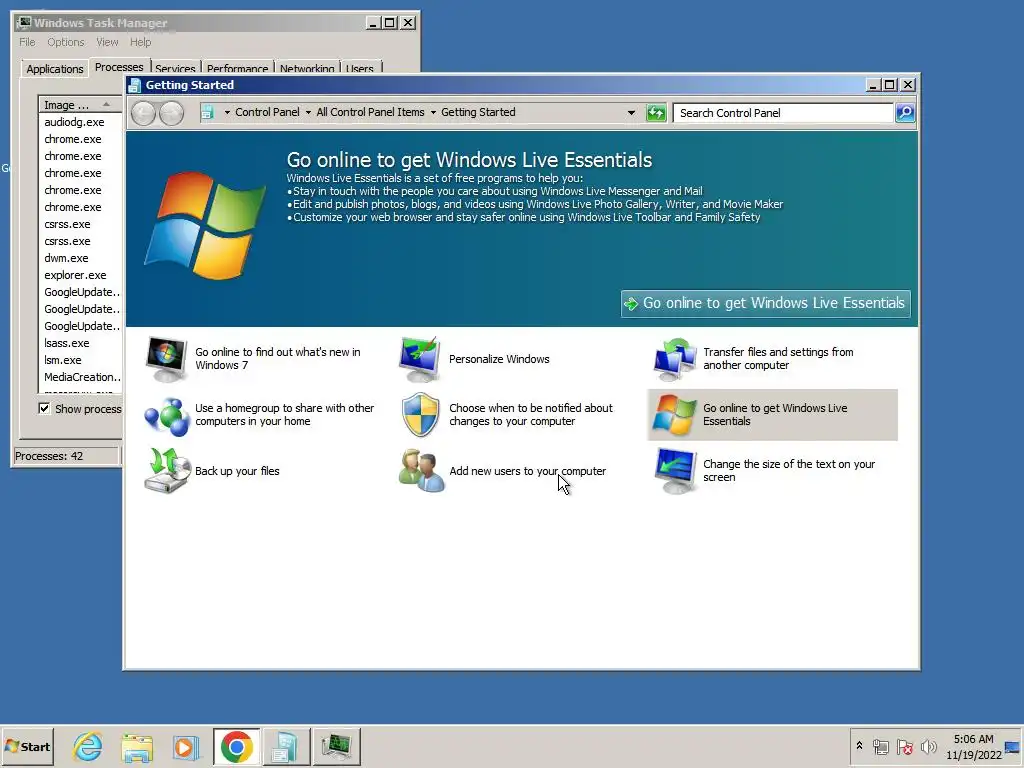Click the security shield notification icon
This screenshot has height=768, width=1024.
(x=420, y=415)
